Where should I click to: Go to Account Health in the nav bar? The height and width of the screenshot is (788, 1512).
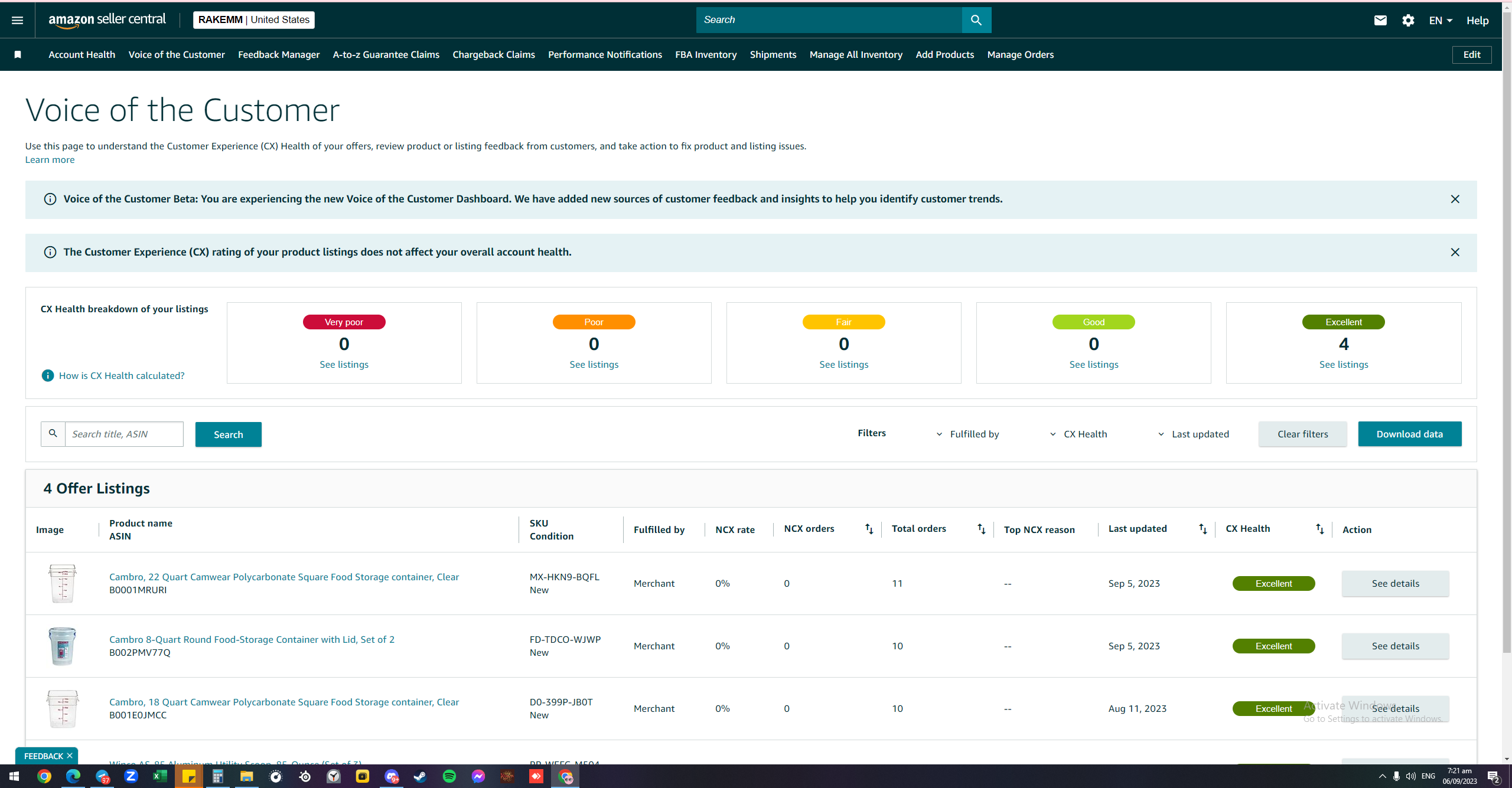(x=82, y=54)
